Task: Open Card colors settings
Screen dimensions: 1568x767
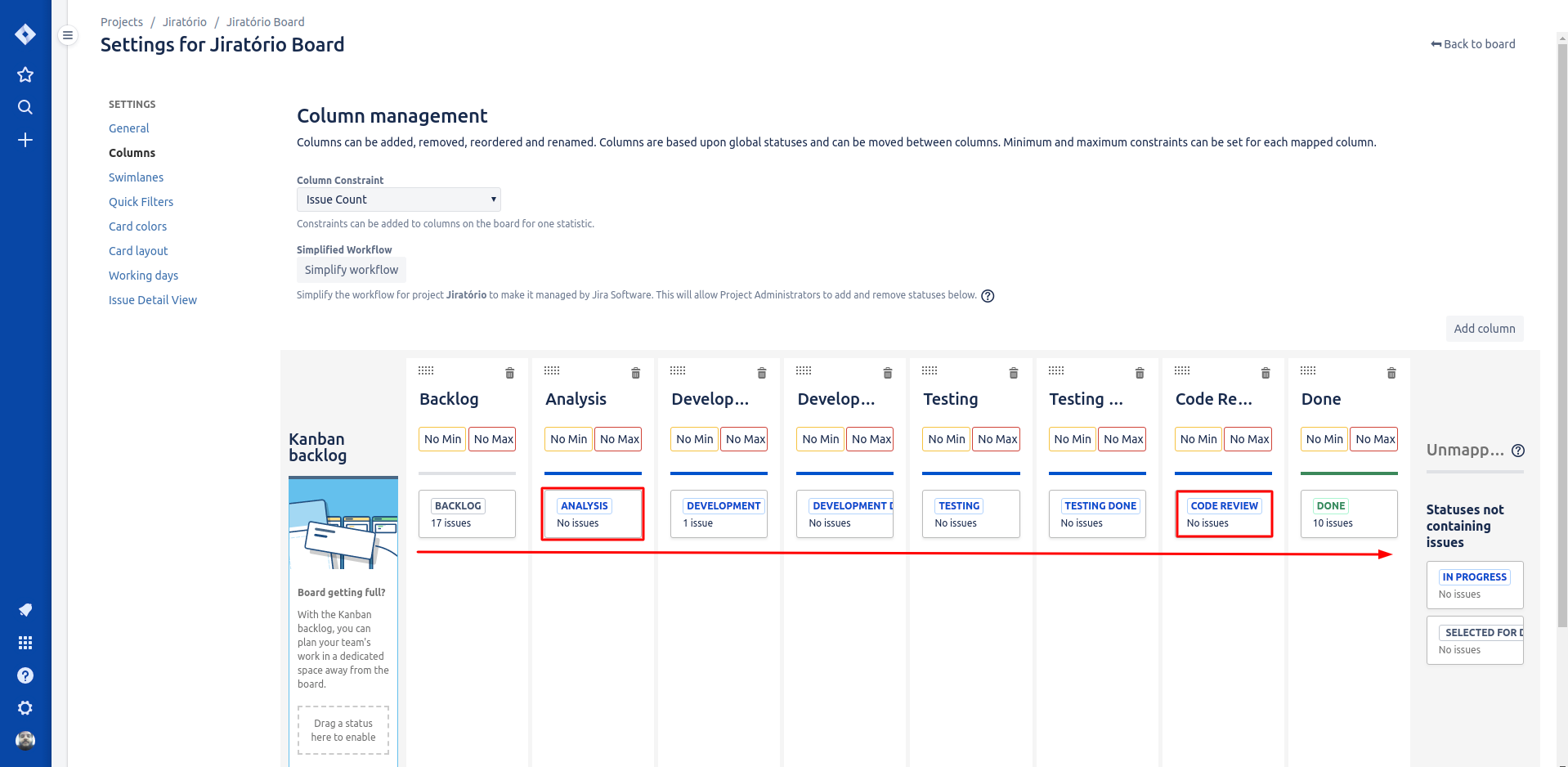Action: 137,227
